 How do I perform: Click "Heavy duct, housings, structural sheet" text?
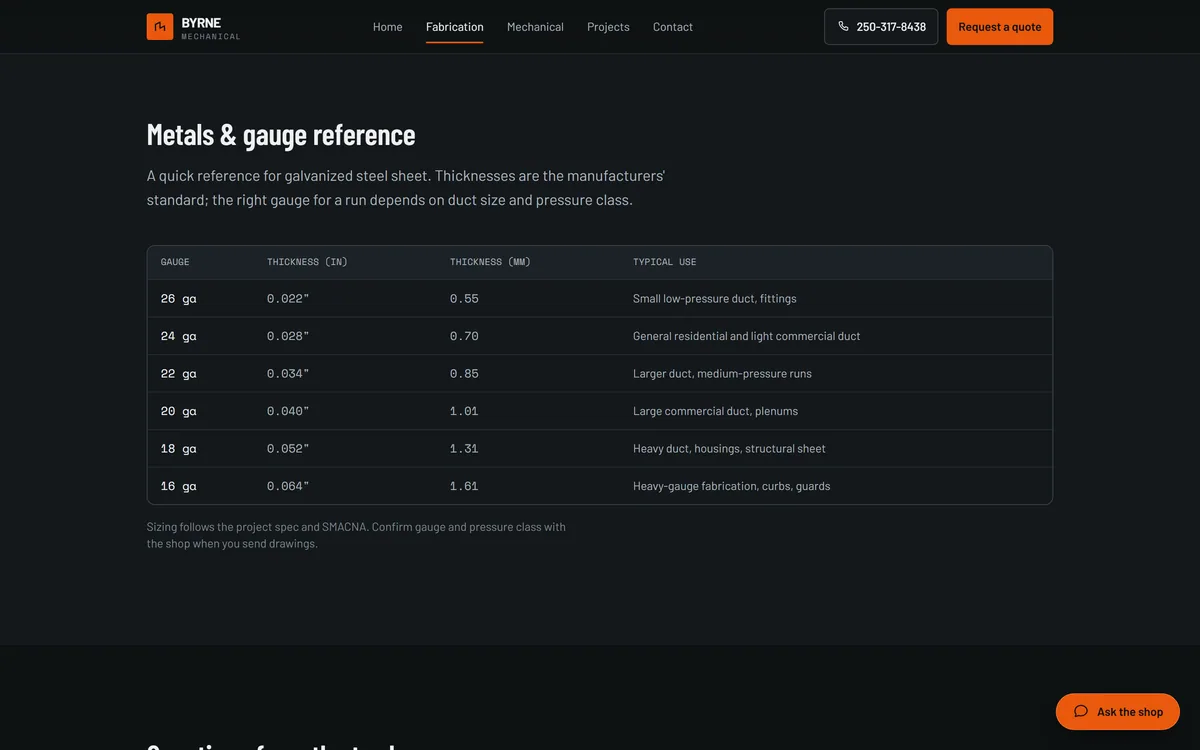point(729,449)
